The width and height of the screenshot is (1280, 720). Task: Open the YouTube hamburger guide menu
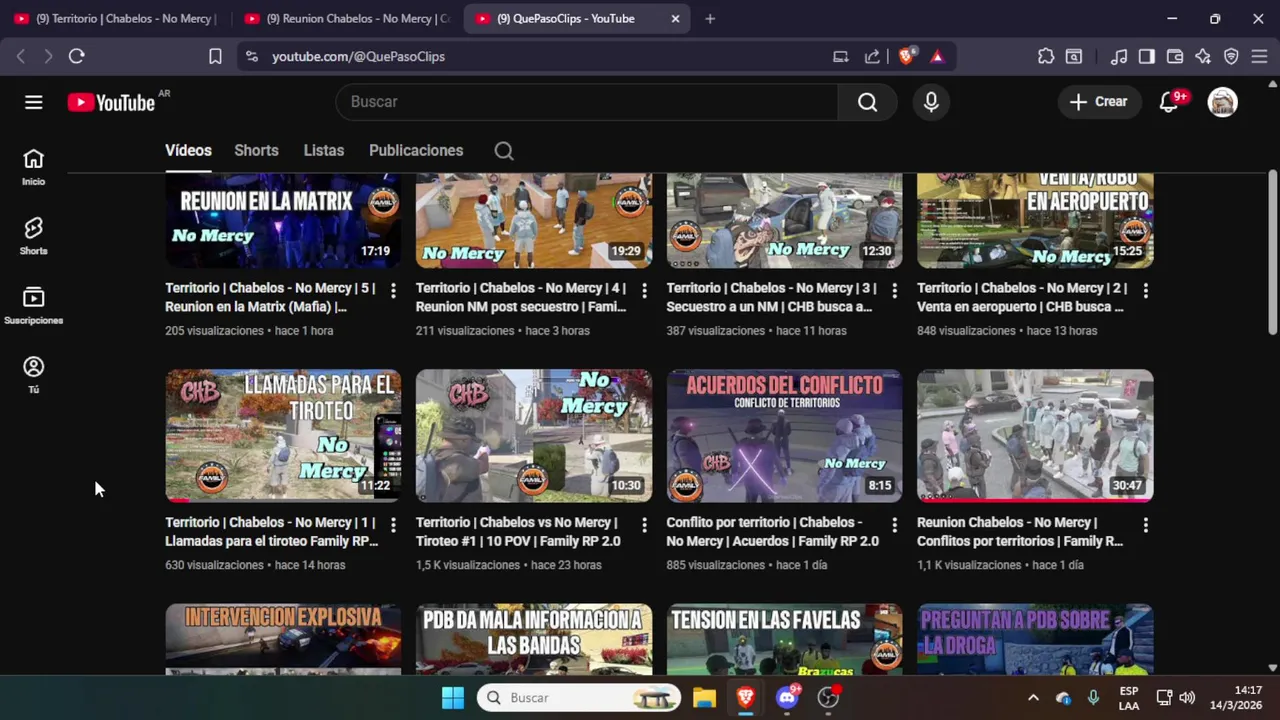coord(34,102)
